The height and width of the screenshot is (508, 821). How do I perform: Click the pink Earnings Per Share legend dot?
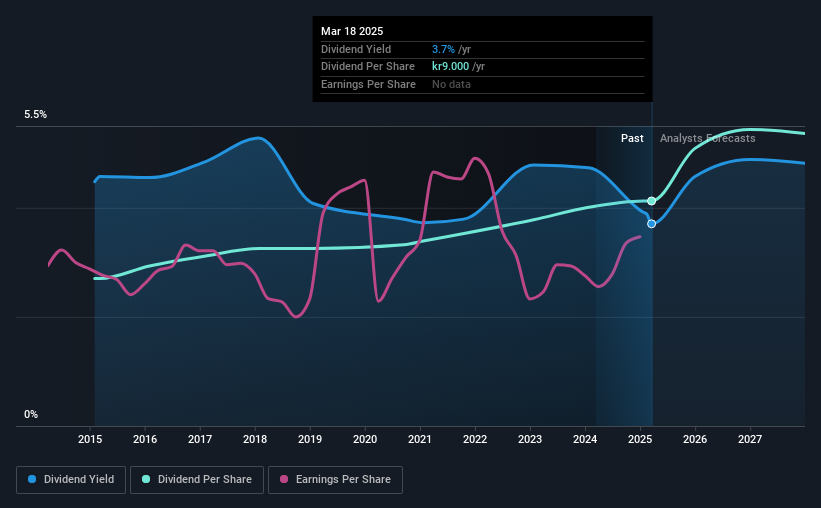coord(284,479)
